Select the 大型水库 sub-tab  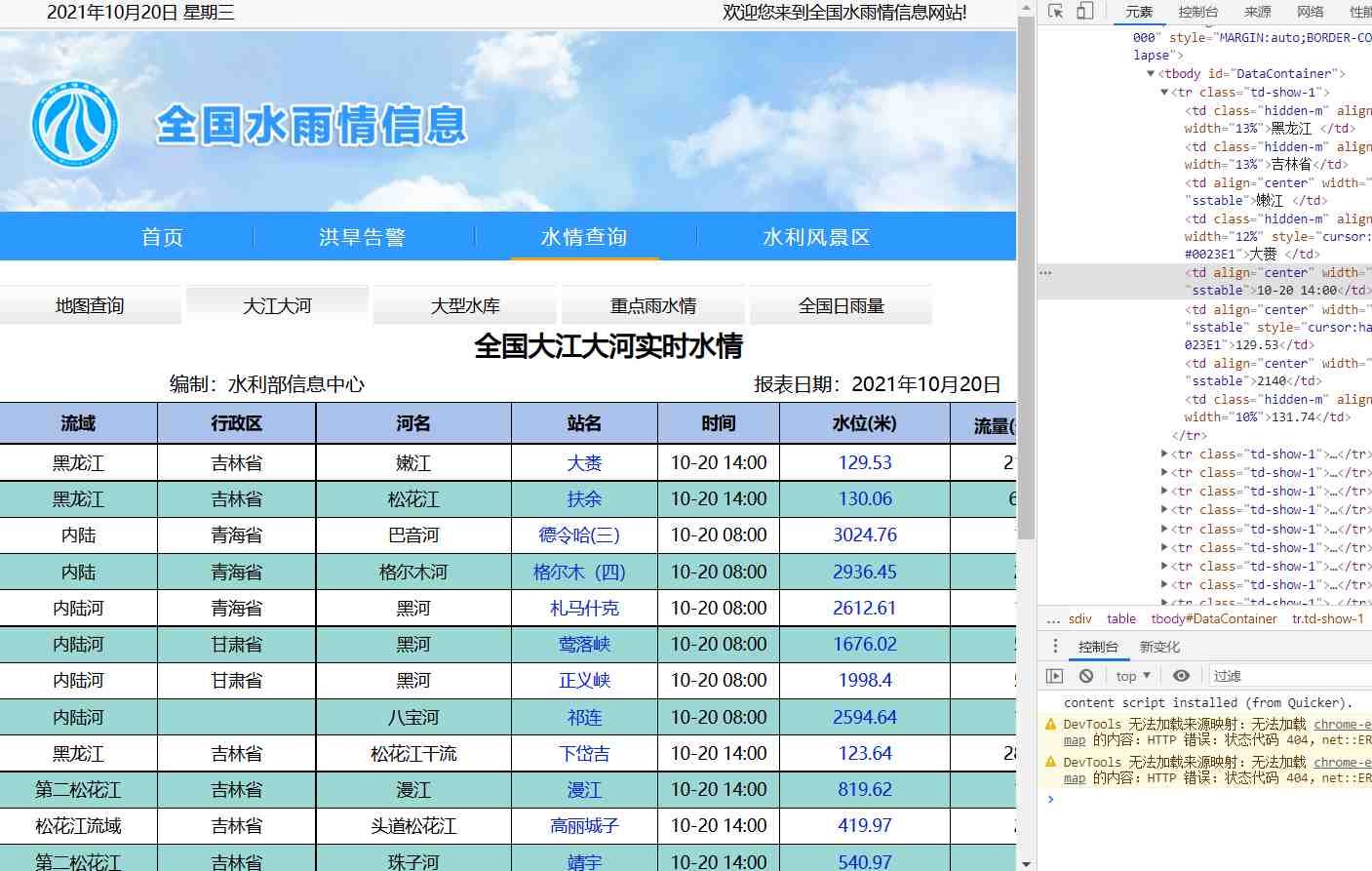pyautogui.click(x=465, y=305)
